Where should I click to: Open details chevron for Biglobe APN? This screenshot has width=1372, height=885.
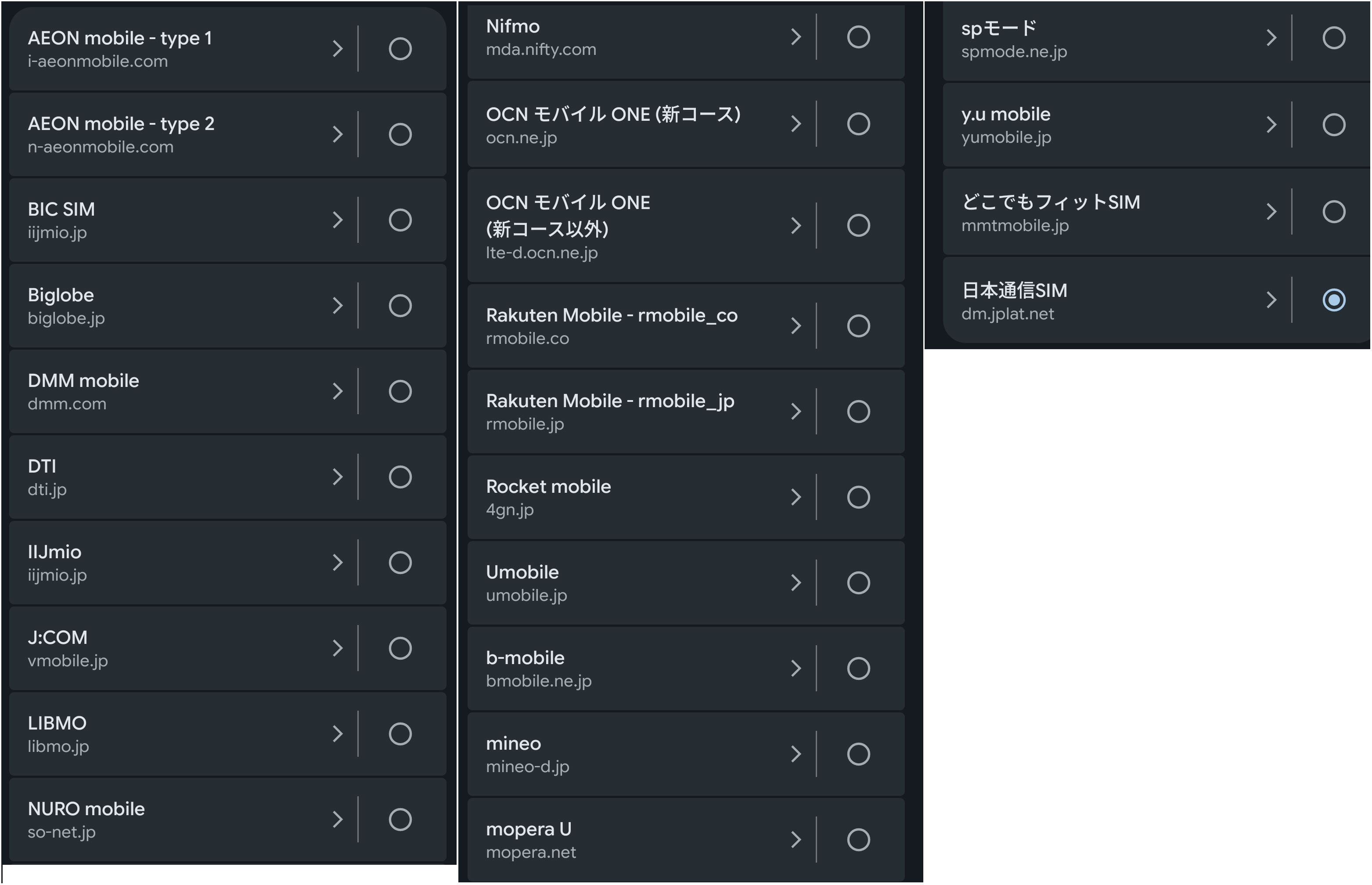coord(338,306)
